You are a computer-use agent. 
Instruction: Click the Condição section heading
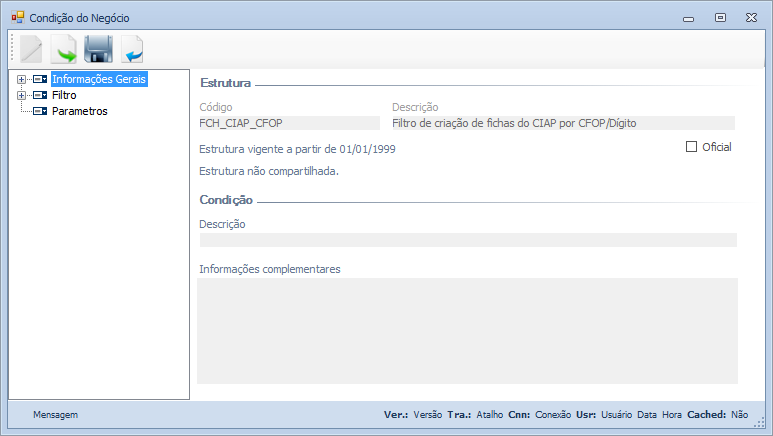coord(226,200)
